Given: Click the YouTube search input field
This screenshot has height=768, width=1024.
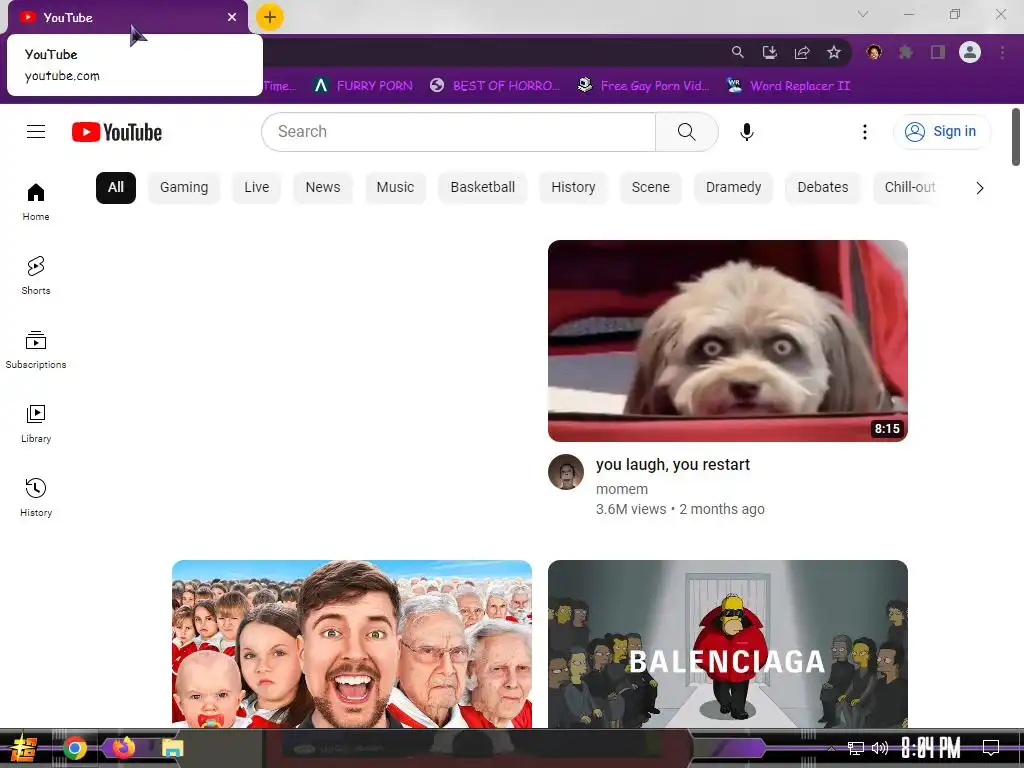Looking at the screenshot, I should 458,132.
